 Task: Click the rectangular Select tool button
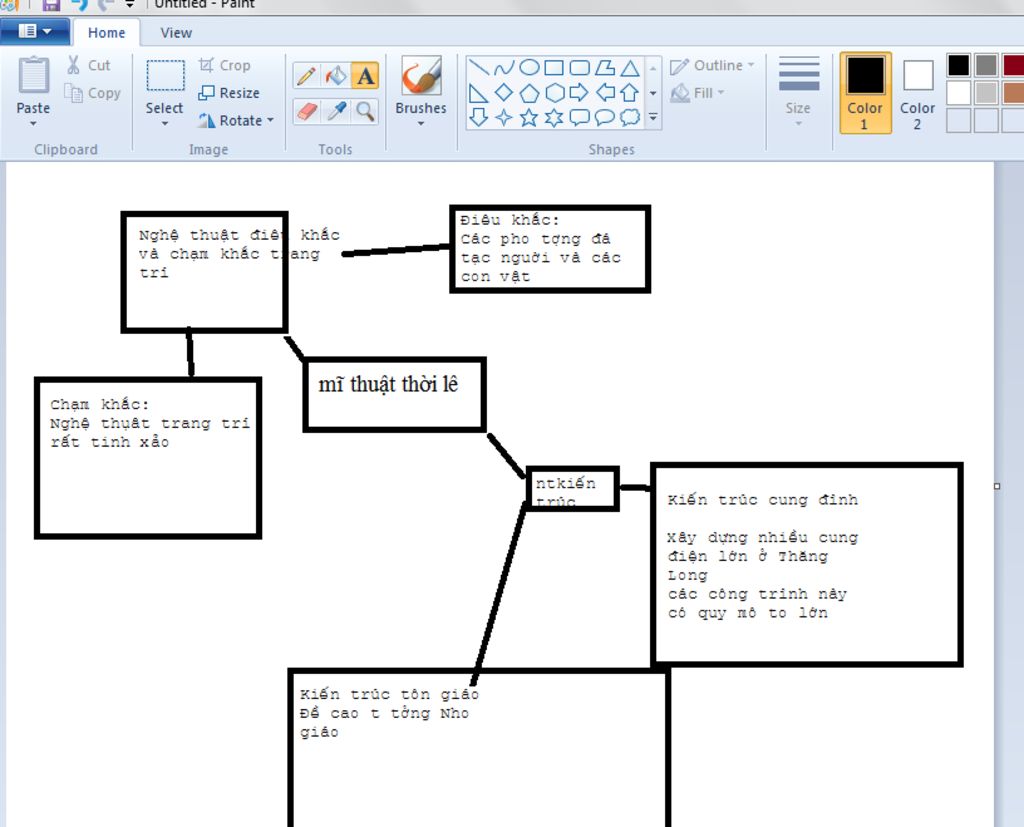(x=165, y=85)
